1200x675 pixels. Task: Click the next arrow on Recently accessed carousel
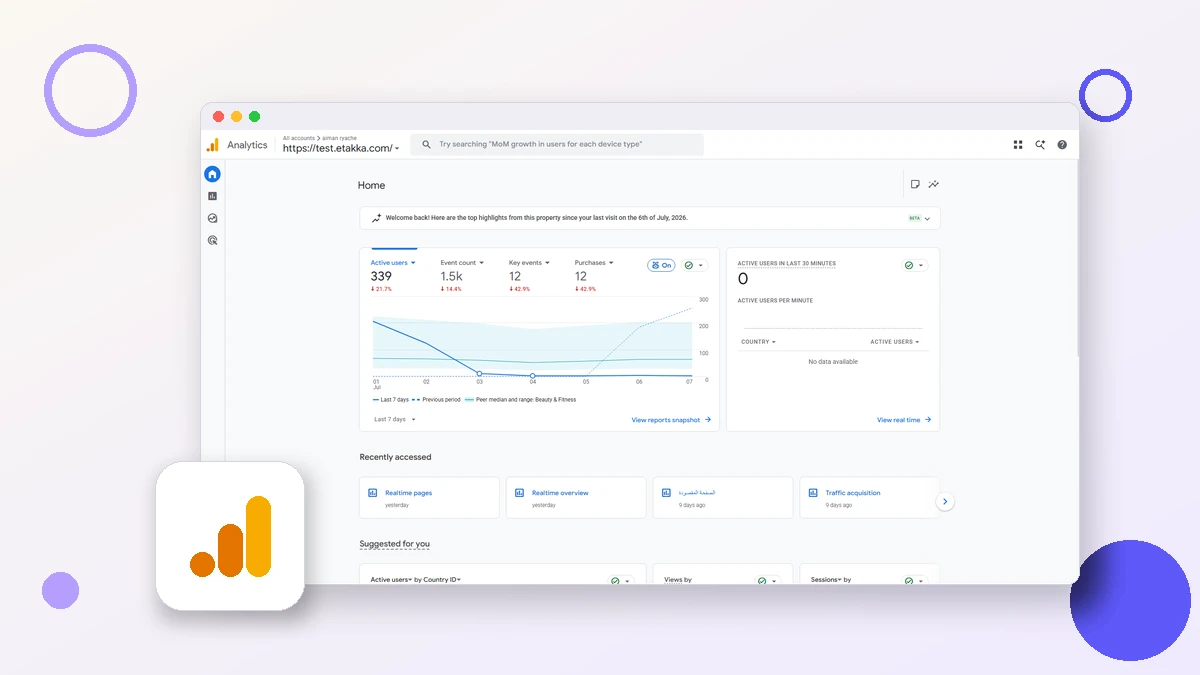(x=946, y=501)
